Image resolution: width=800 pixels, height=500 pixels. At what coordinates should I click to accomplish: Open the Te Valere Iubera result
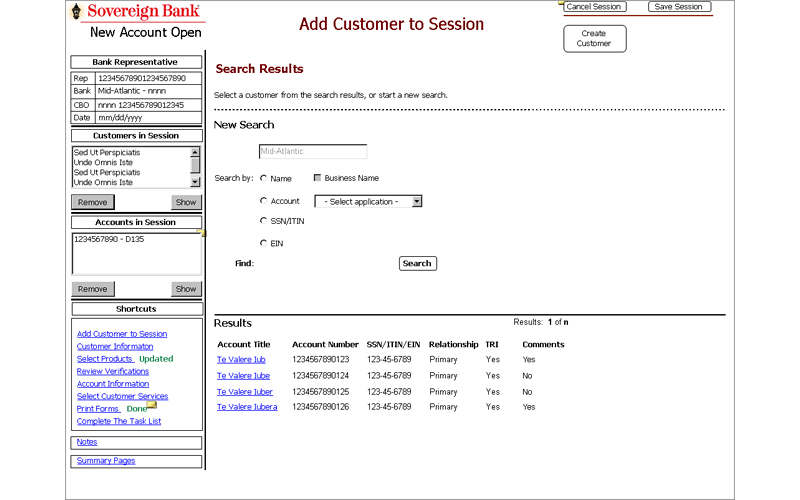pos(247,407)
